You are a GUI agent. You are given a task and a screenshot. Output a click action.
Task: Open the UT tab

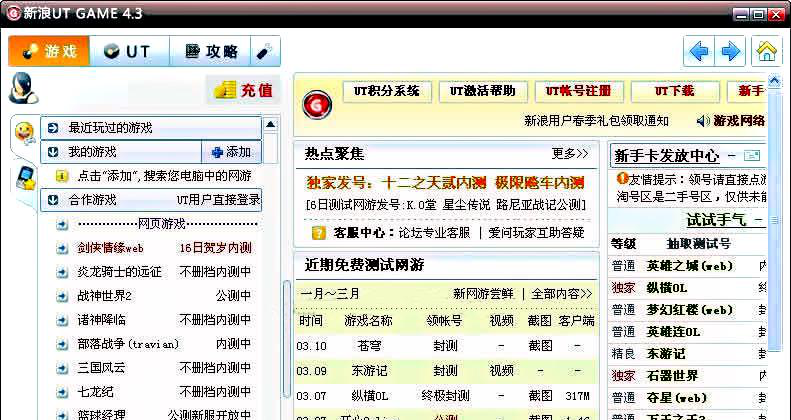pyautogui.click(x=129, y=51)
